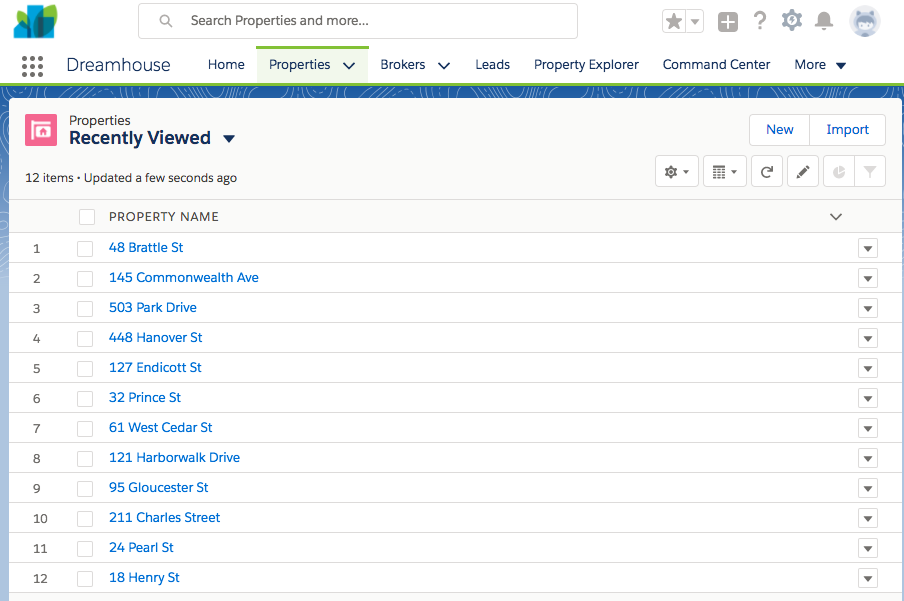Open the 48 Brattle St record
Screen dimensions: 904x601
[146, 247]
